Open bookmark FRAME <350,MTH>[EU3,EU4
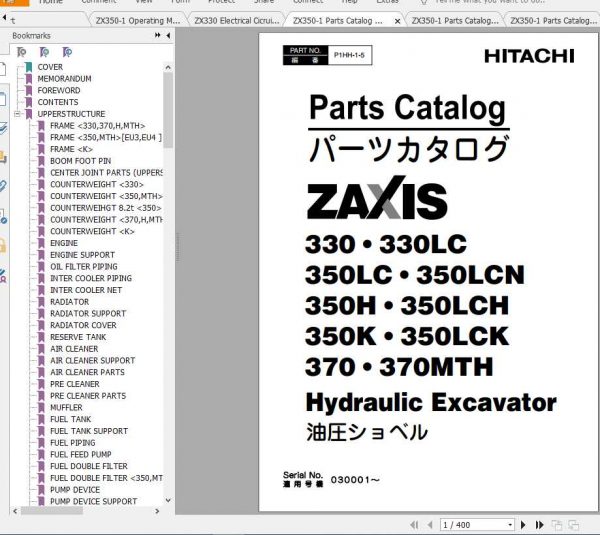Screen dimensions: 600x535 106,137
